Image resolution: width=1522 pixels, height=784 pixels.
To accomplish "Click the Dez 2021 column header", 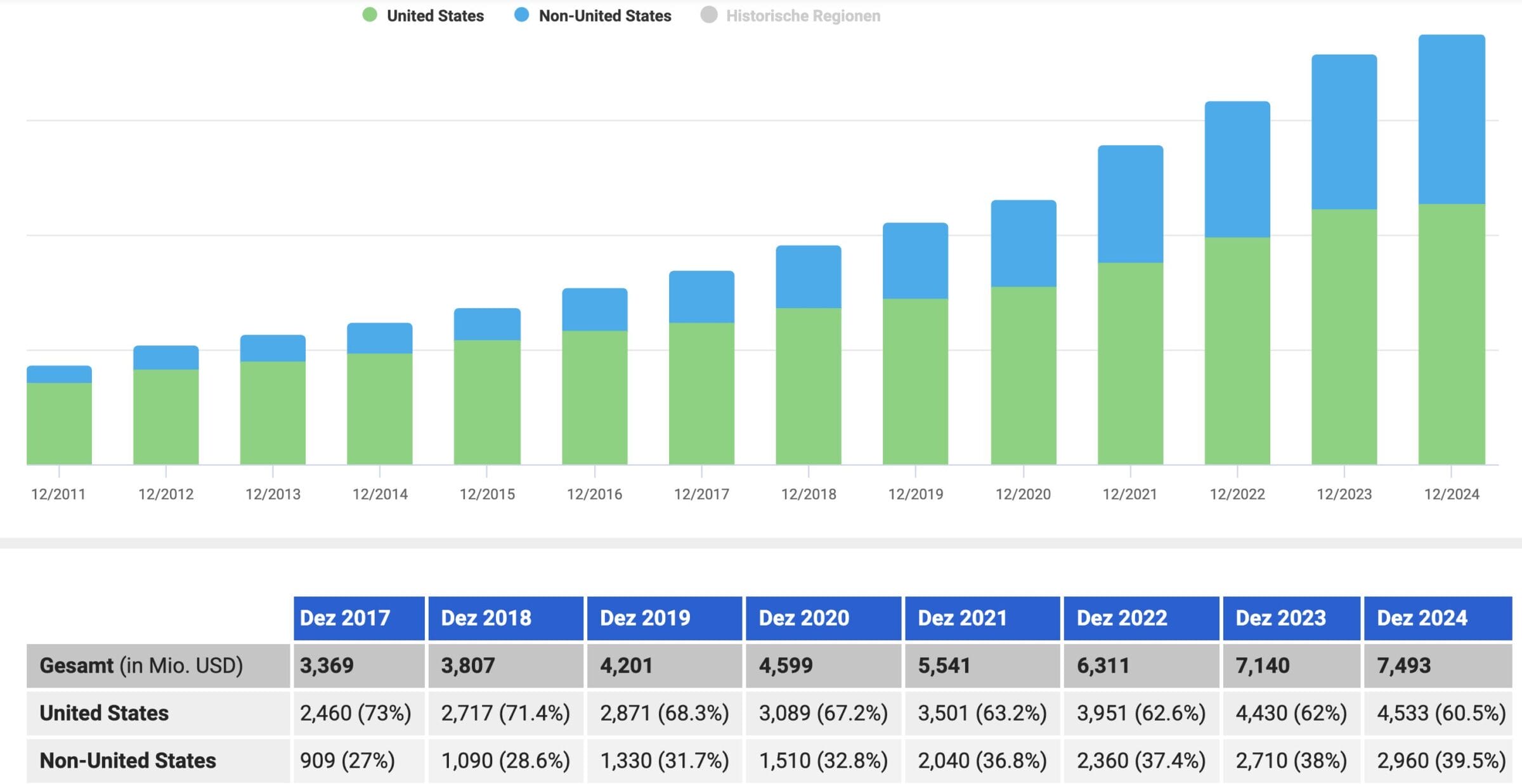I will click(x=982, y=618).
